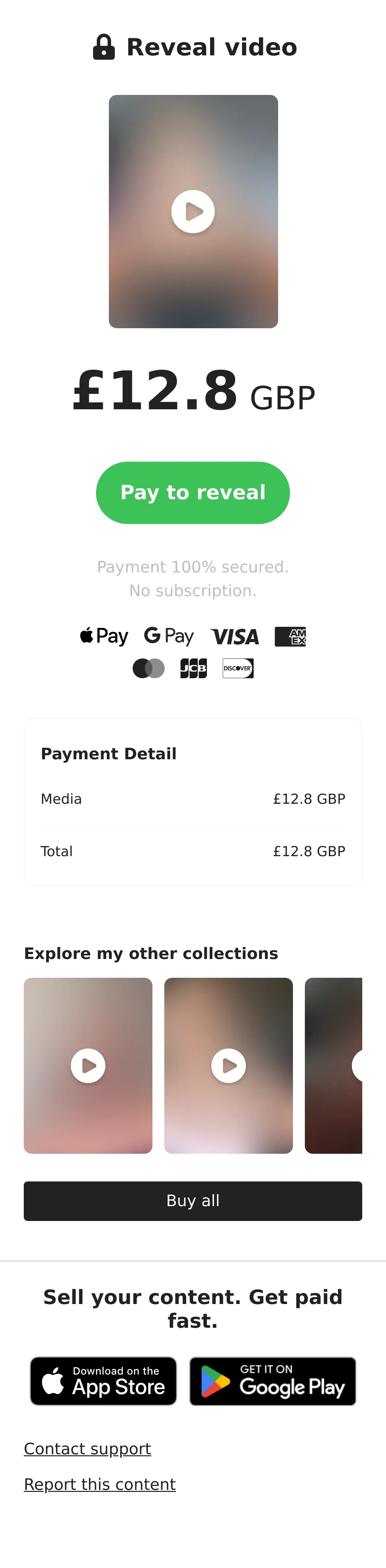This screenshot has height=1568, width=386.
Task: Click the Google Pay logo
Action: [x=169, y=636]
